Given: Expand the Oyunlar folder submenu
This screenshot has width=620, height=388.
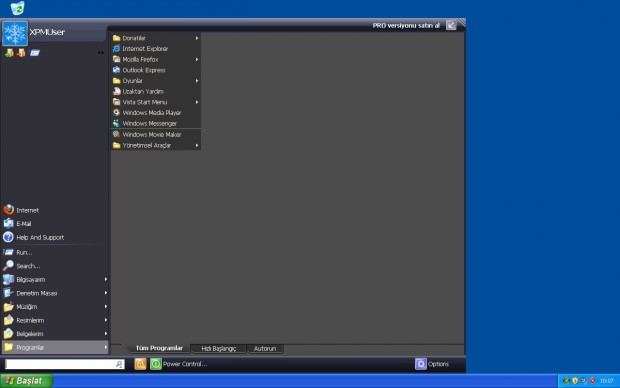Looking at the screenshot, I should (x=156, y=81).
